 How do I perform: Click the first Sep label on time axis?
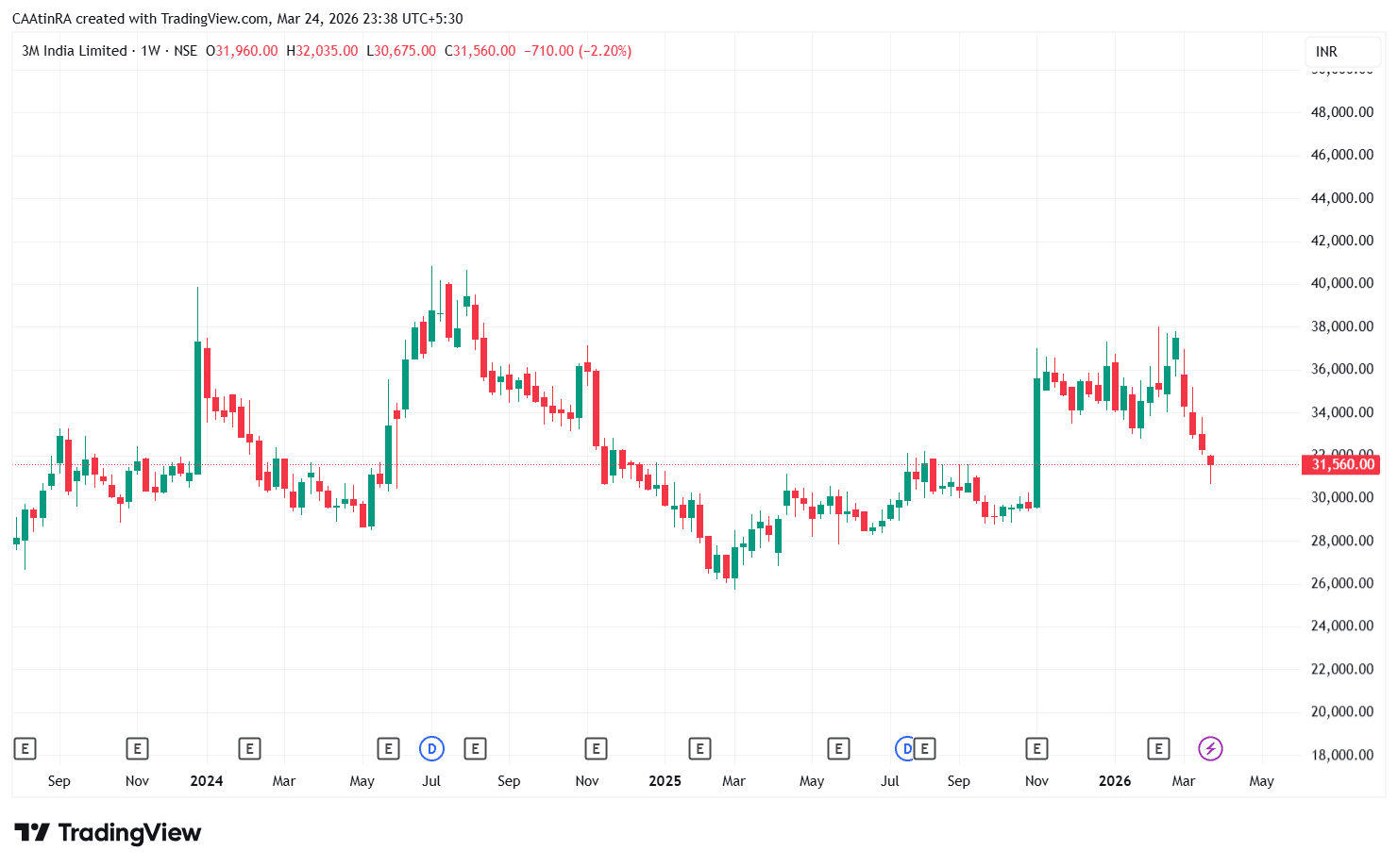(59, 781)
